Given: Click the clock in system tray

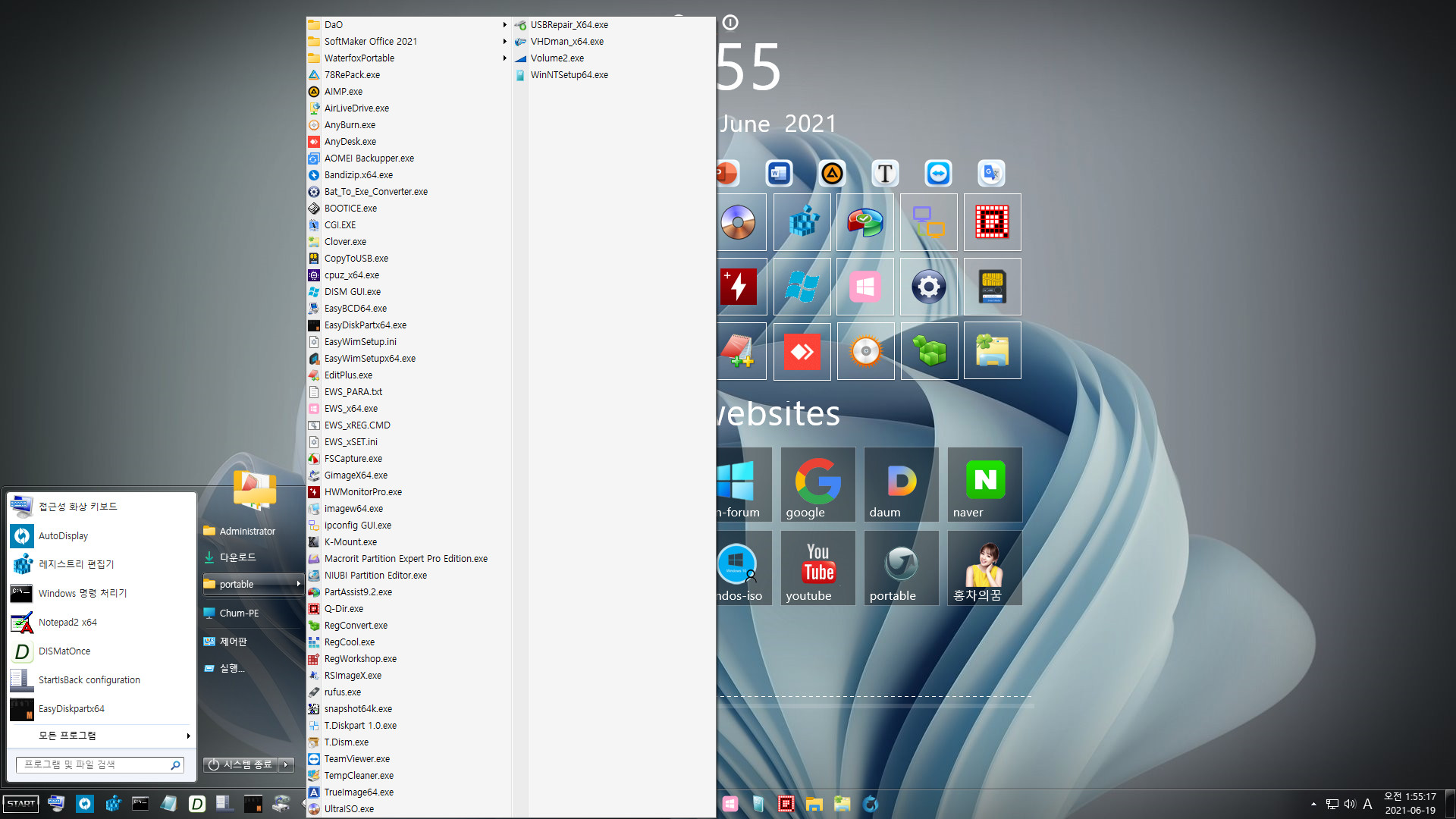Looking at the screenshot, I should coord(1410,804).
